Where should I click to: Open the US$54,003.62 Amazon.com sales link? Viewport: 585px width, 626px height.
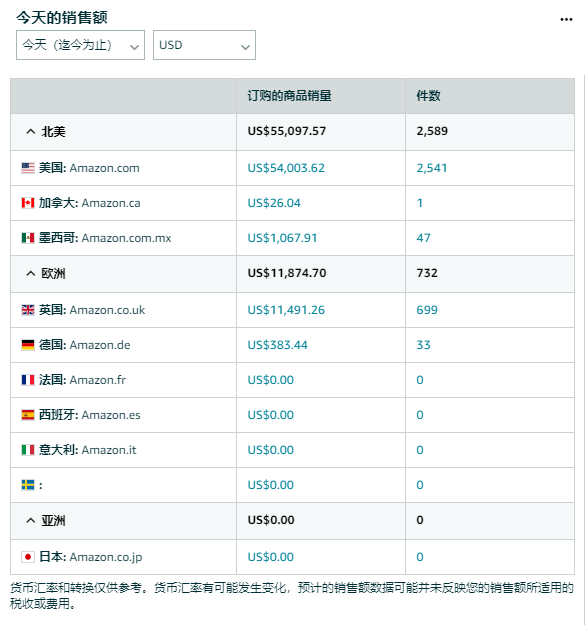click(286, 168)
